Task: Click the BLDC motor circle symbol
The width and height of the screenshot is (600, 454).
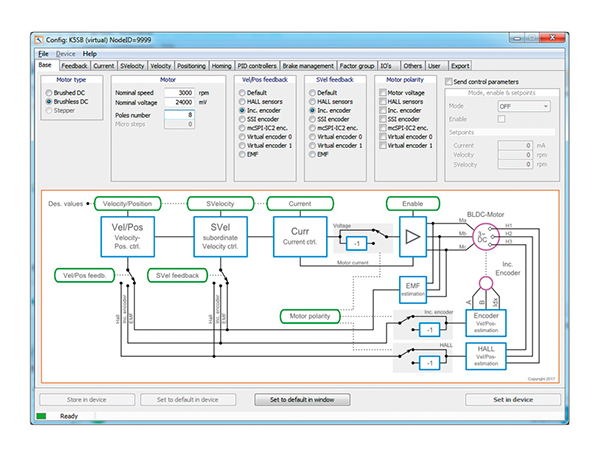Action: pos(486,237)
